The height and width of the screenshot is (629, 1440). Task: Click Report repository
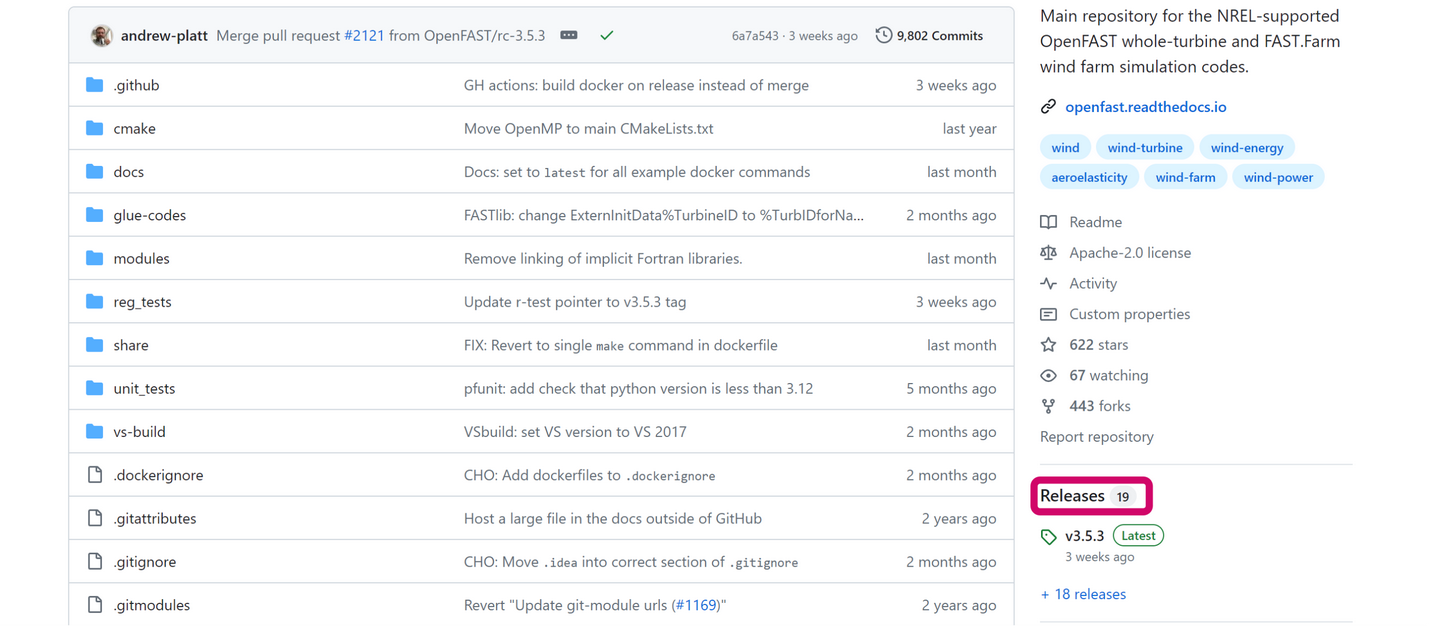[x=1096, y=436]
